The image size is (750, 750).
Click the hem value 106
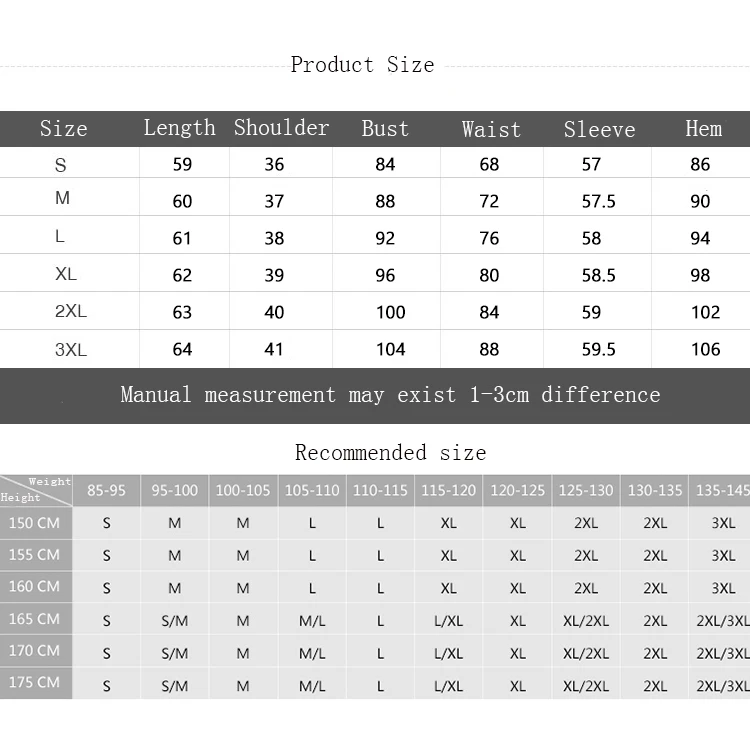(x=705, y=349)
